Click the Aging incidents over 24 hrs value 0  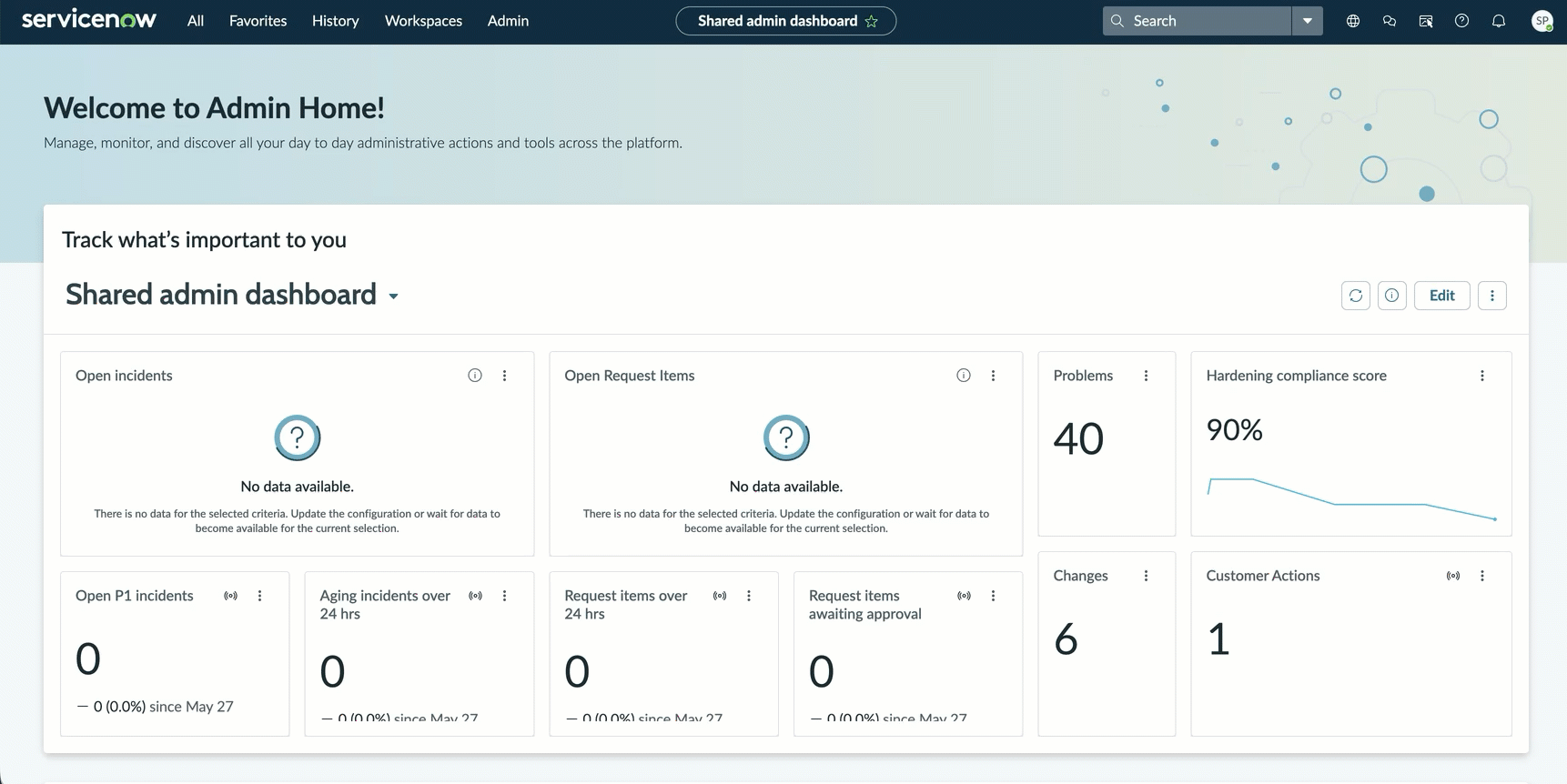(333, 671)
